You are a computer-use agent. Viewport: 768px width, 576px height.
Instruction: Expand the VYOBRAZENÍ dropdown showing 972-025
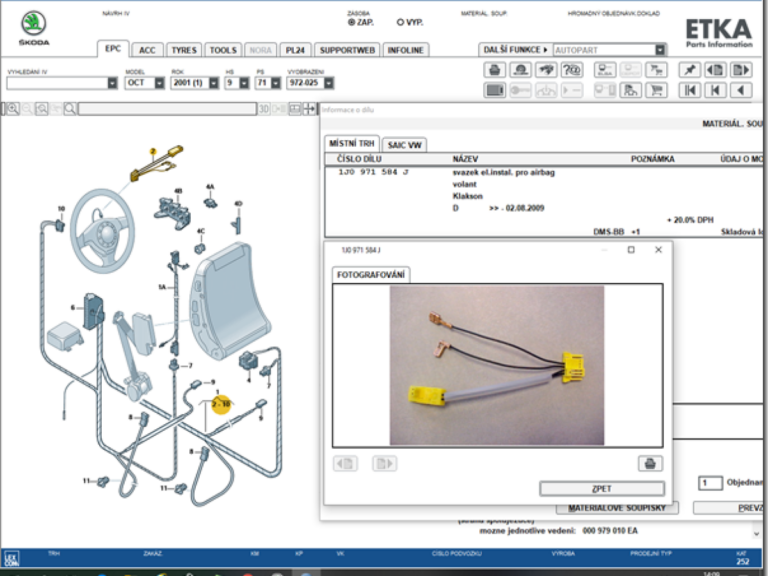coord(329,83)
